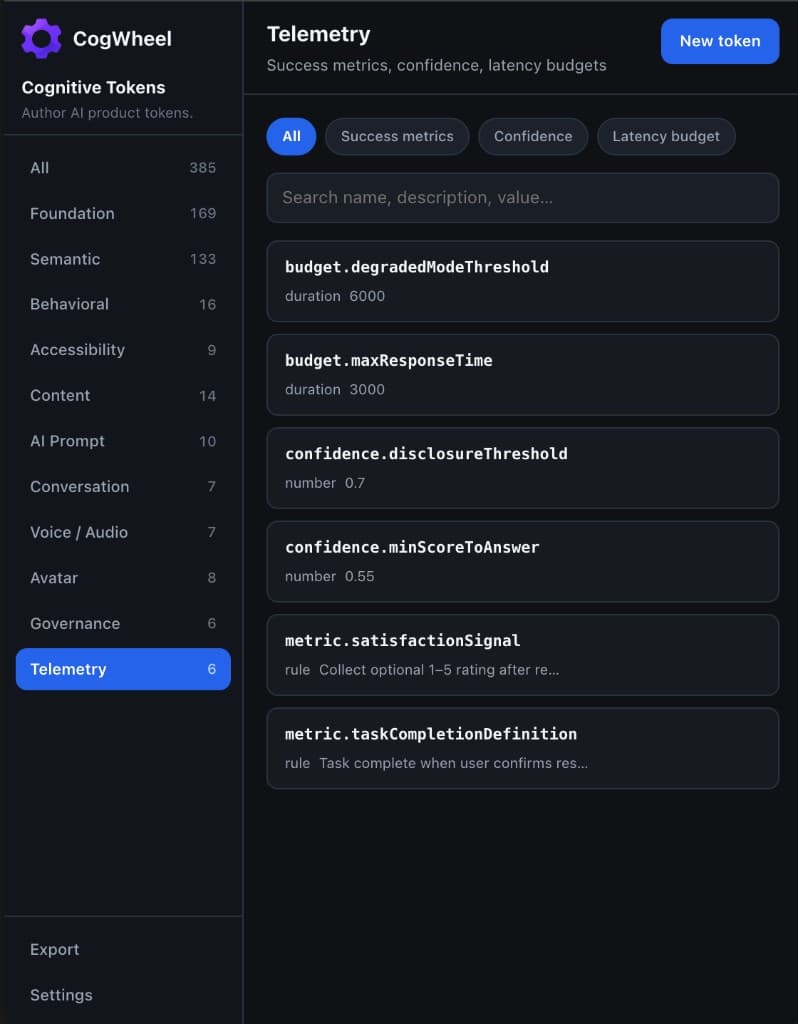
Task: Open budget.maxResponseTime token card
Action: coord(522,375)
